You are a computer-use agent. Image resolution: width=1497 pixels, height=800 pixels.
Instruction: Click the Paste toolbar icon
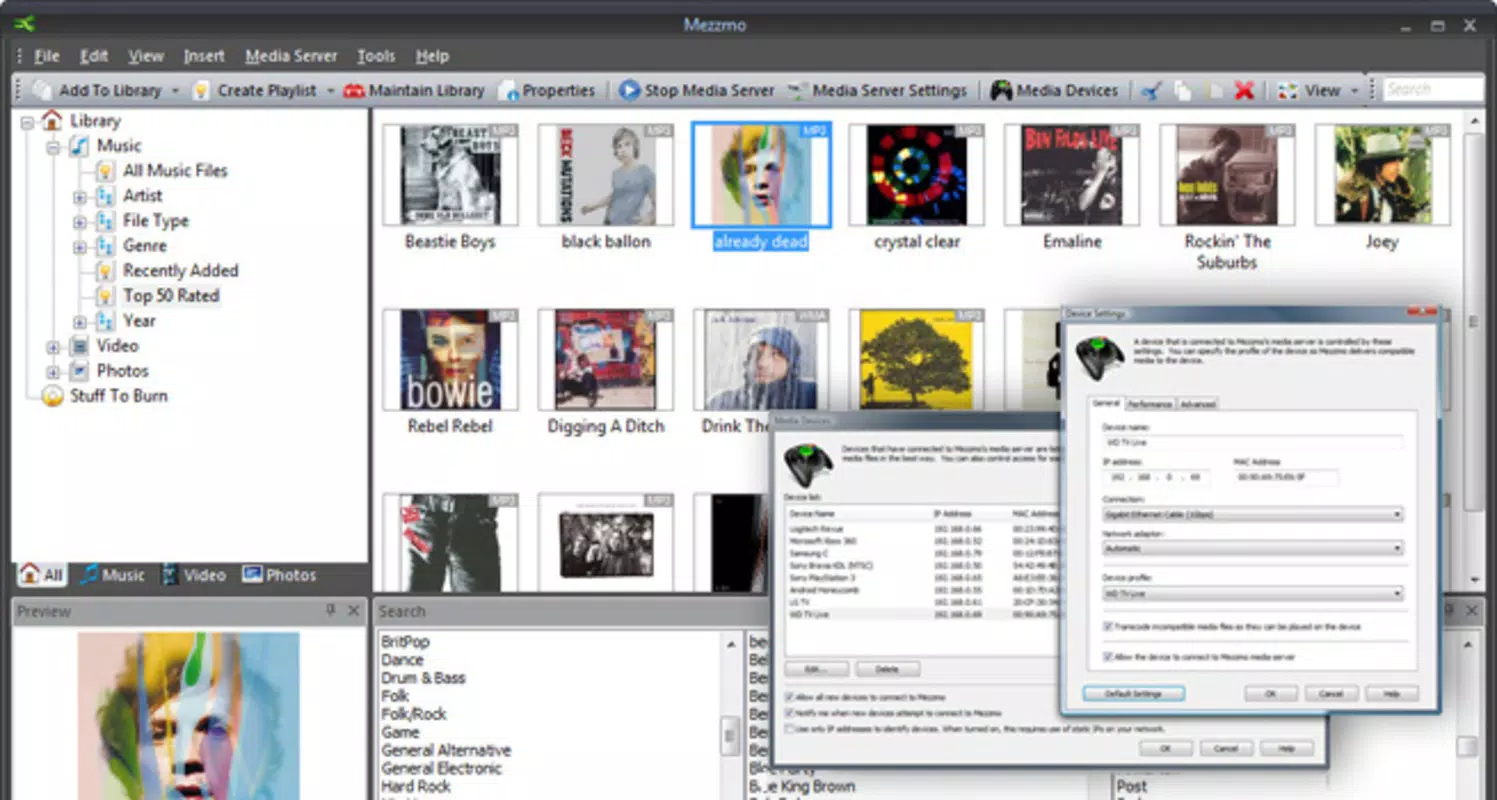(x=1213, y=91)
